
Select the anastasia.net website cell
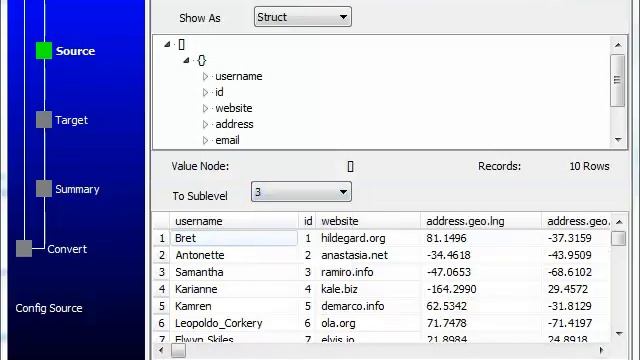click(x=369, y=255)
